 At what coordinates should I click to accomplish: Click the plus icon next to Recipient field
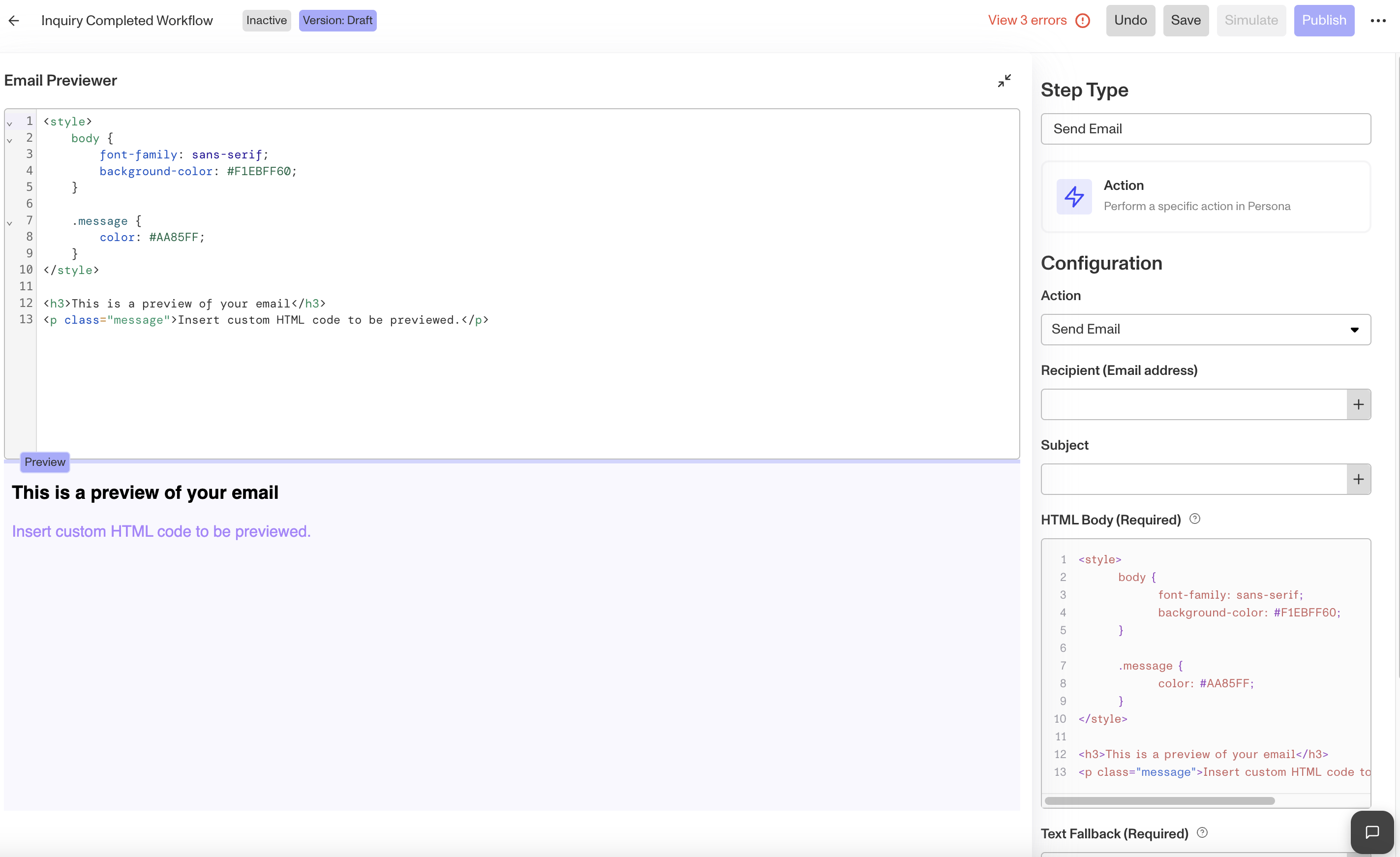click(x=1357, y=404)
